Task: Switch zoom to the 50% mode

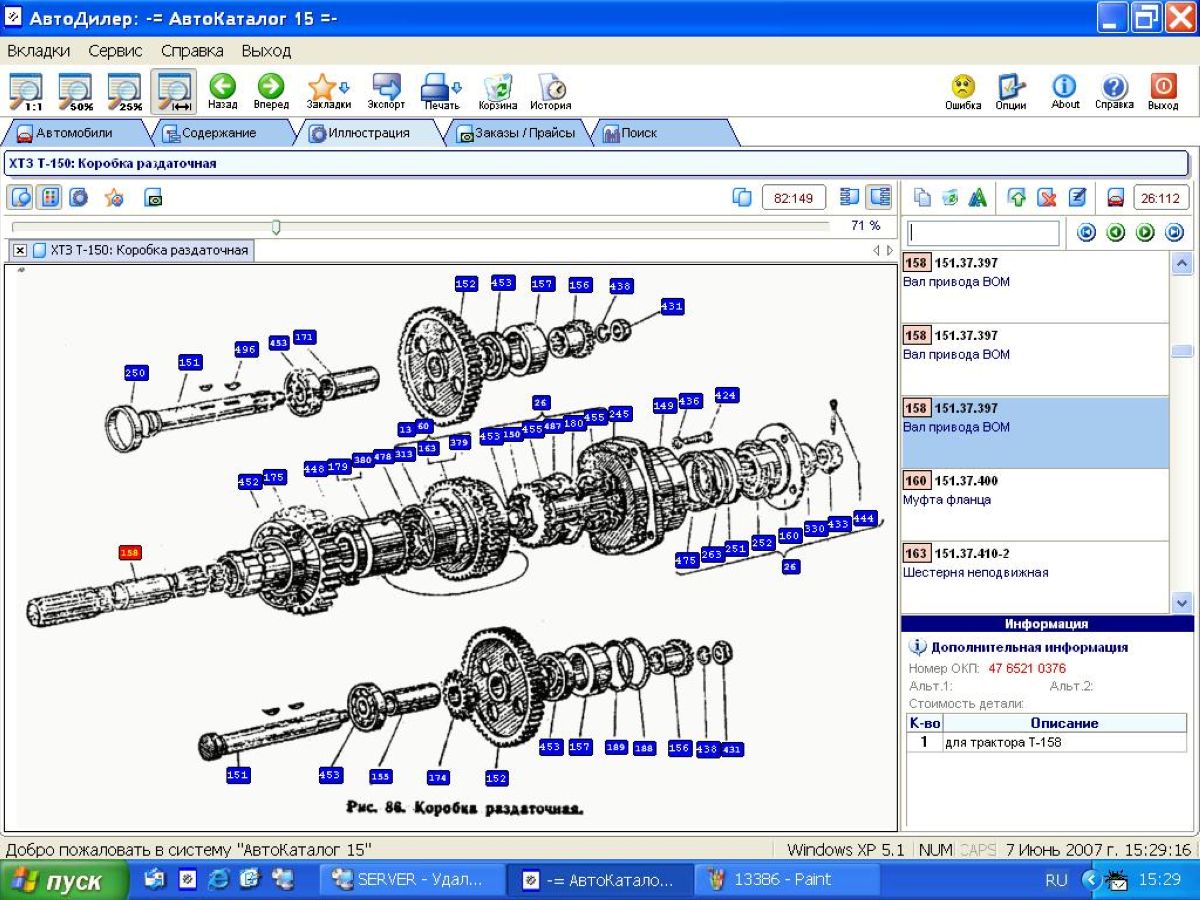Action: pos(76,91)
